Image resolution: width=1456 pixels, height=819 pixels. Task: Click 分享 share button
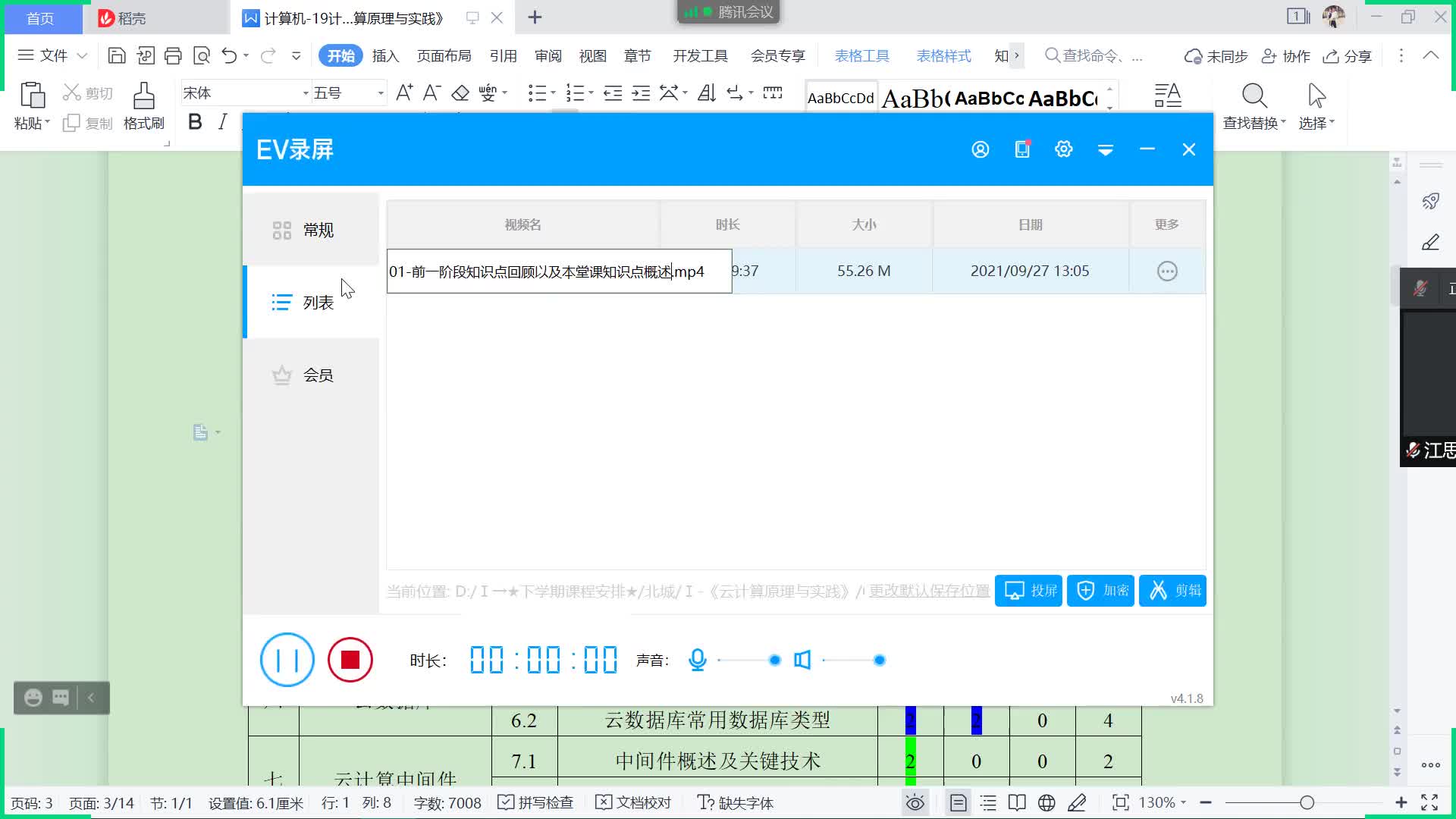pyautogui.click(x=1347, y=56)
